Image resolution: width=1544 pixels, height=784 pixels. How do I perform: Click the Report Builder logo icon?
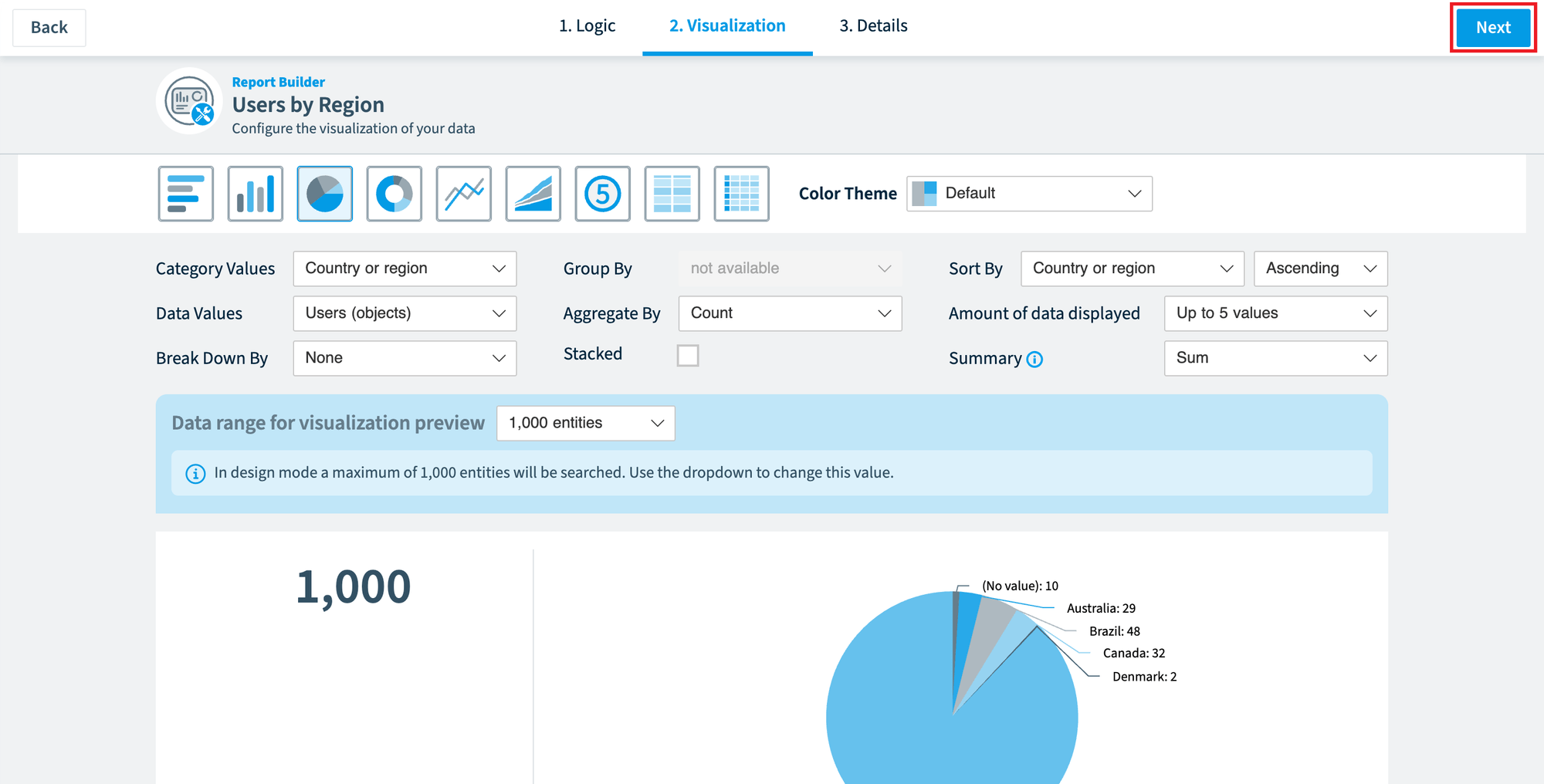tap(190, 102)
